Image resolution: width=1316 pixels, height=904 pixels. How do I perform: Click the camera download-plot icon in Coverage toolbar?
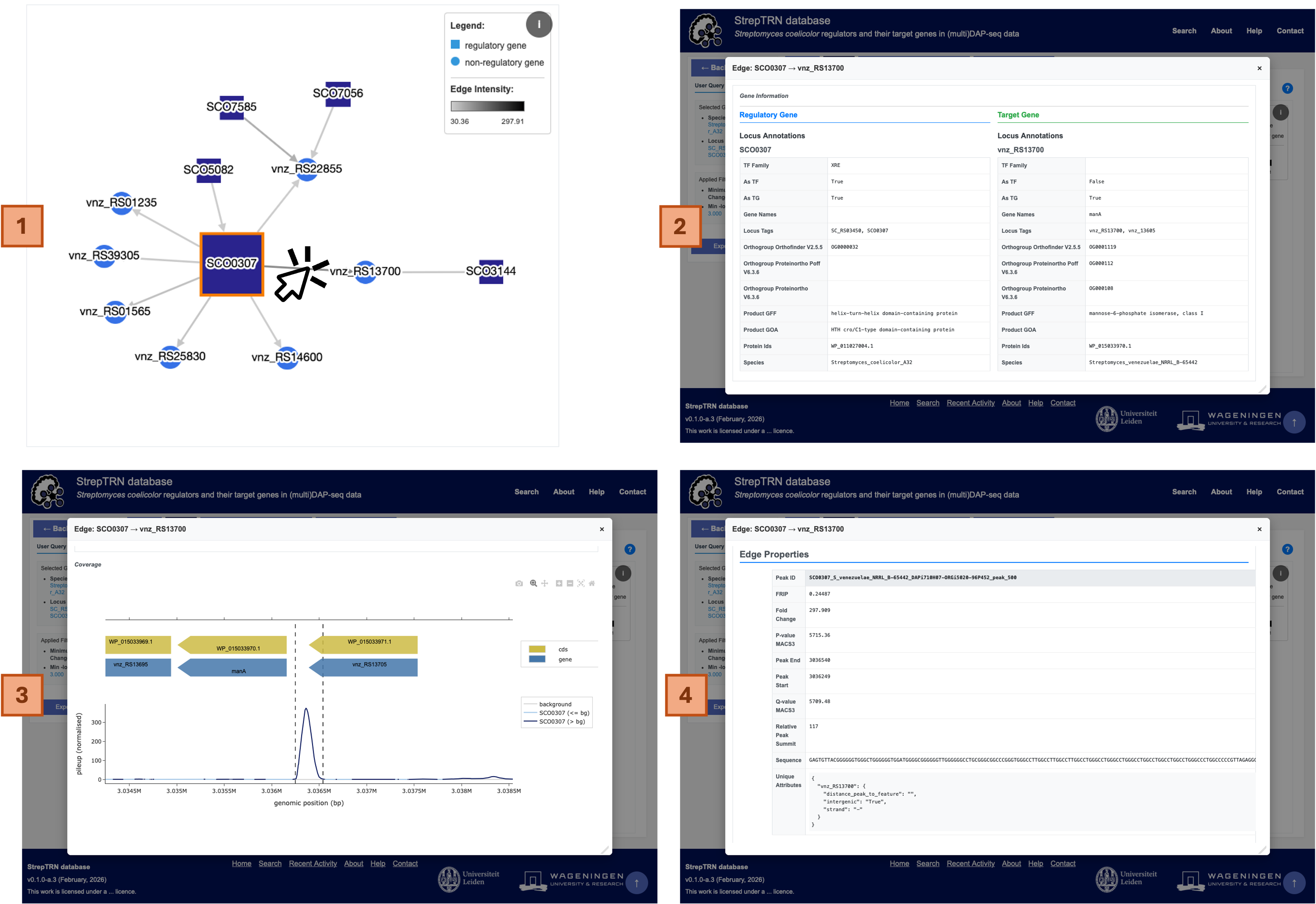click(x=519, y=583)
